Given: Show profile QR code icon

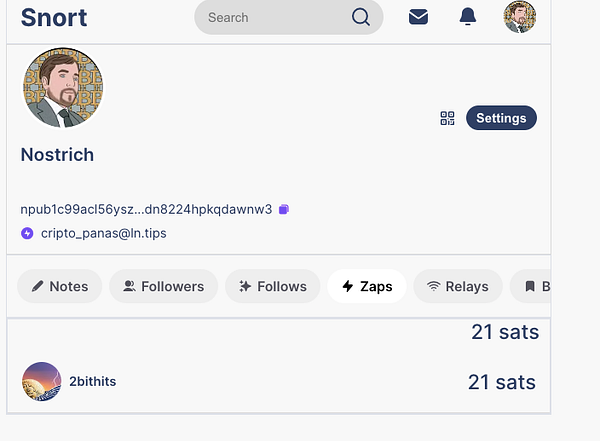Looking at the screenshot, I should (x=447, y=118).
